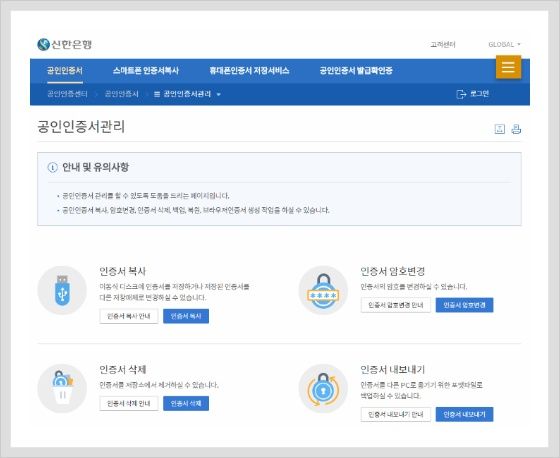Click the USB certificate copy icon
The width and height of the screenshot is (560, 458).
62,290
